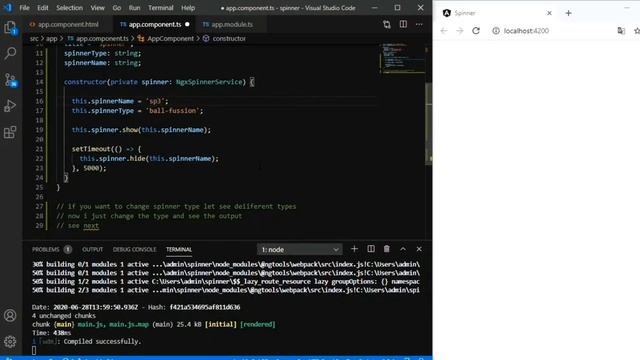Split the editor to the right

pyautogui.click(x=403, y=24)
